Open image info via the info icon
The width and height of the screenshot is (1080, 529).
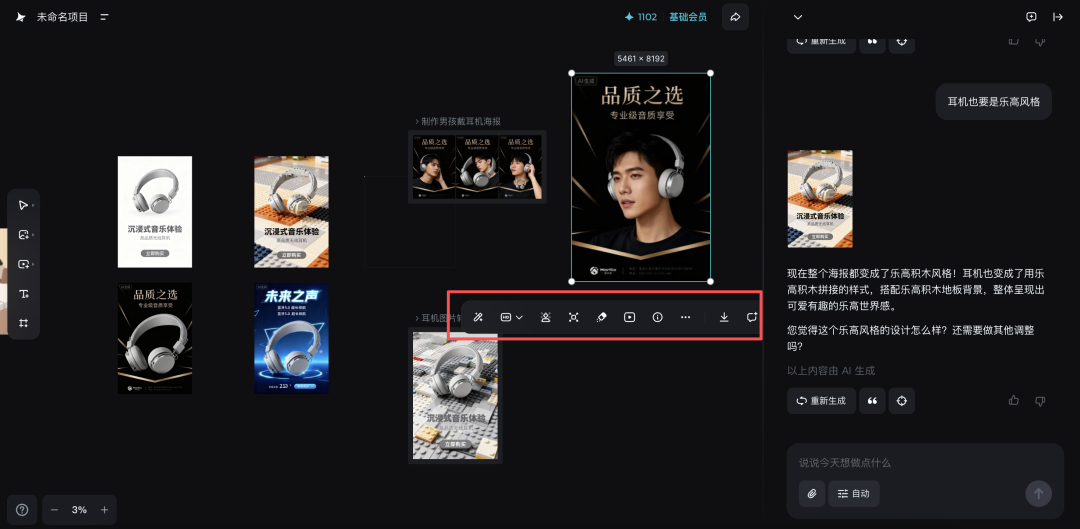(657, 318)
